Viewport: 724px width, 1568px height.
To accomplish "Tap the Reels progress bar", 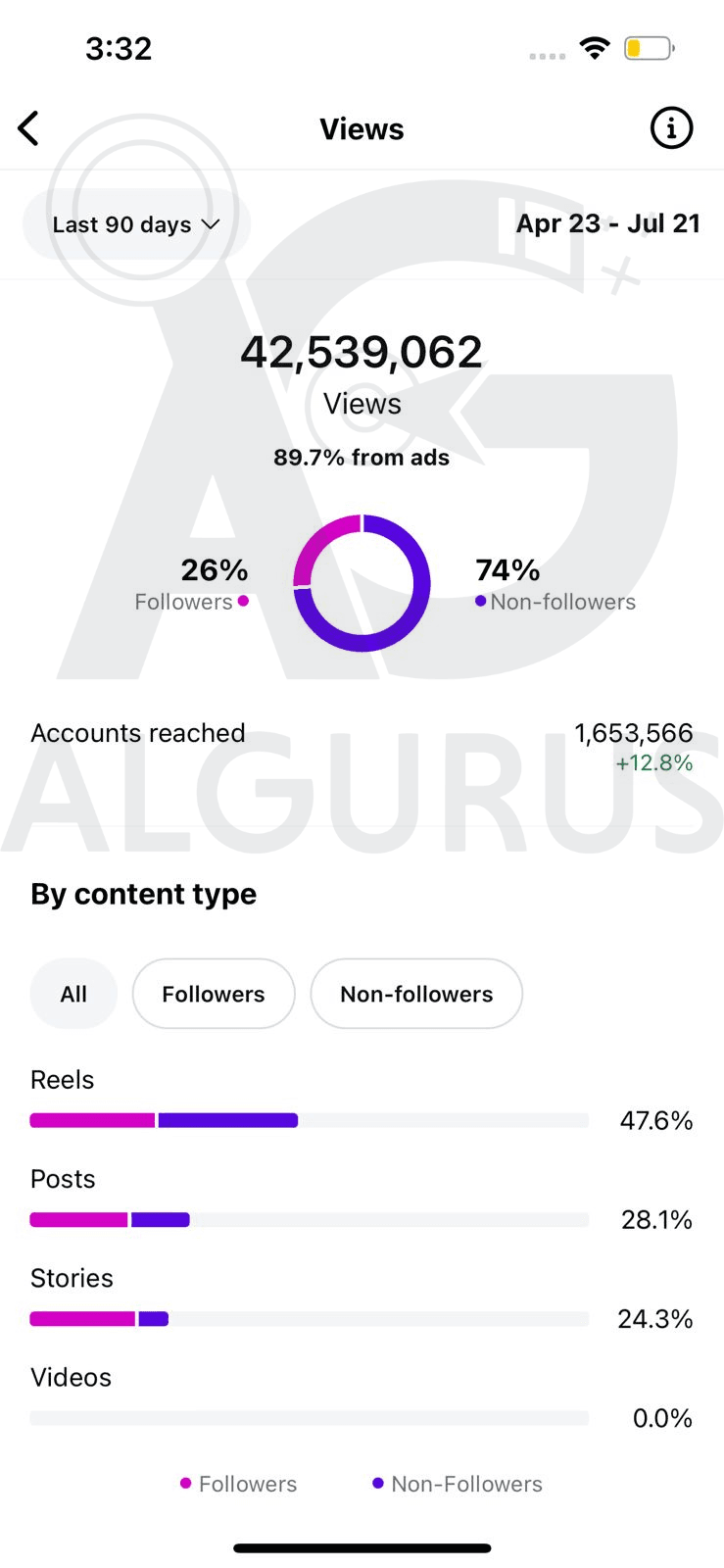I will point(309,1120).
